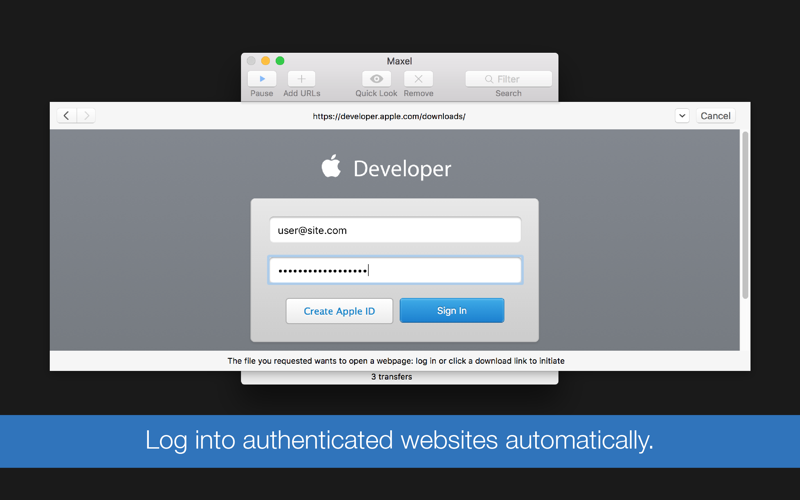Click the "file you requested" message text
Viewport: 800px width, 500px height.
coord(396,361)
